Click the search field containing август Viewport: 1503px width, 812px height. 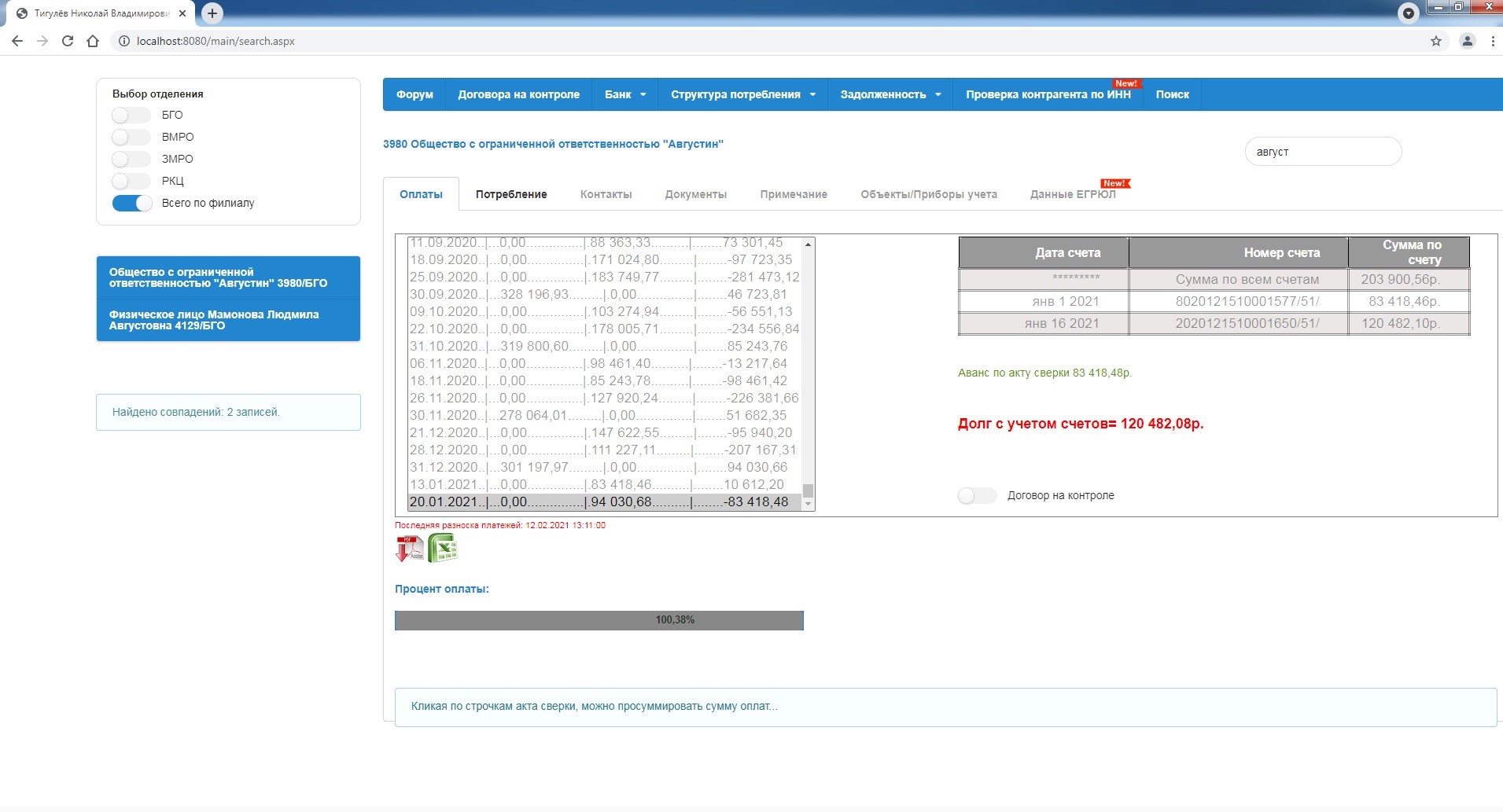coord(1323,152)
